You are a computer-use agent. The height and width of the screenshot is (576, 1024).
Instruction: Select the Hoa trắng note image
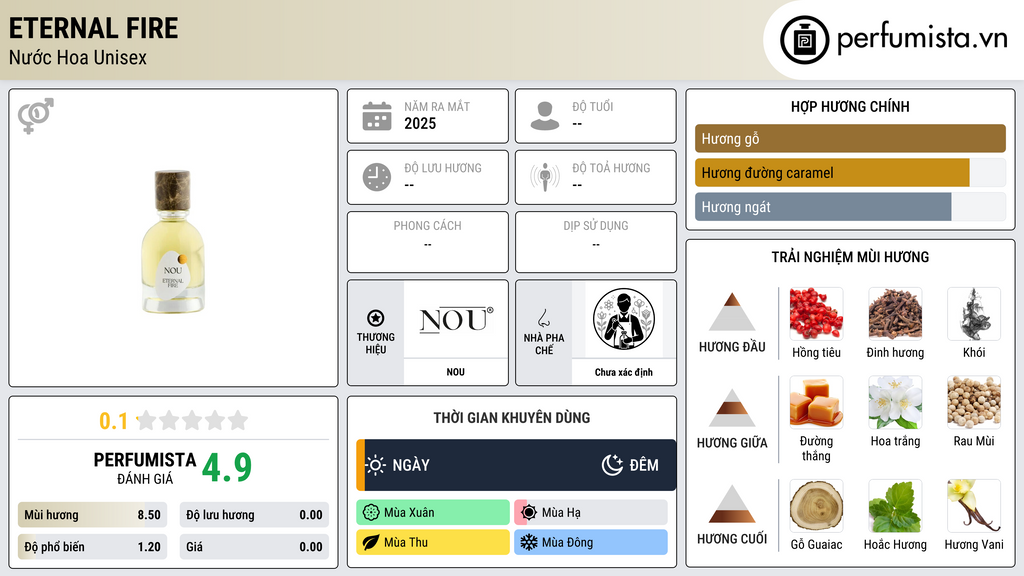895,402
